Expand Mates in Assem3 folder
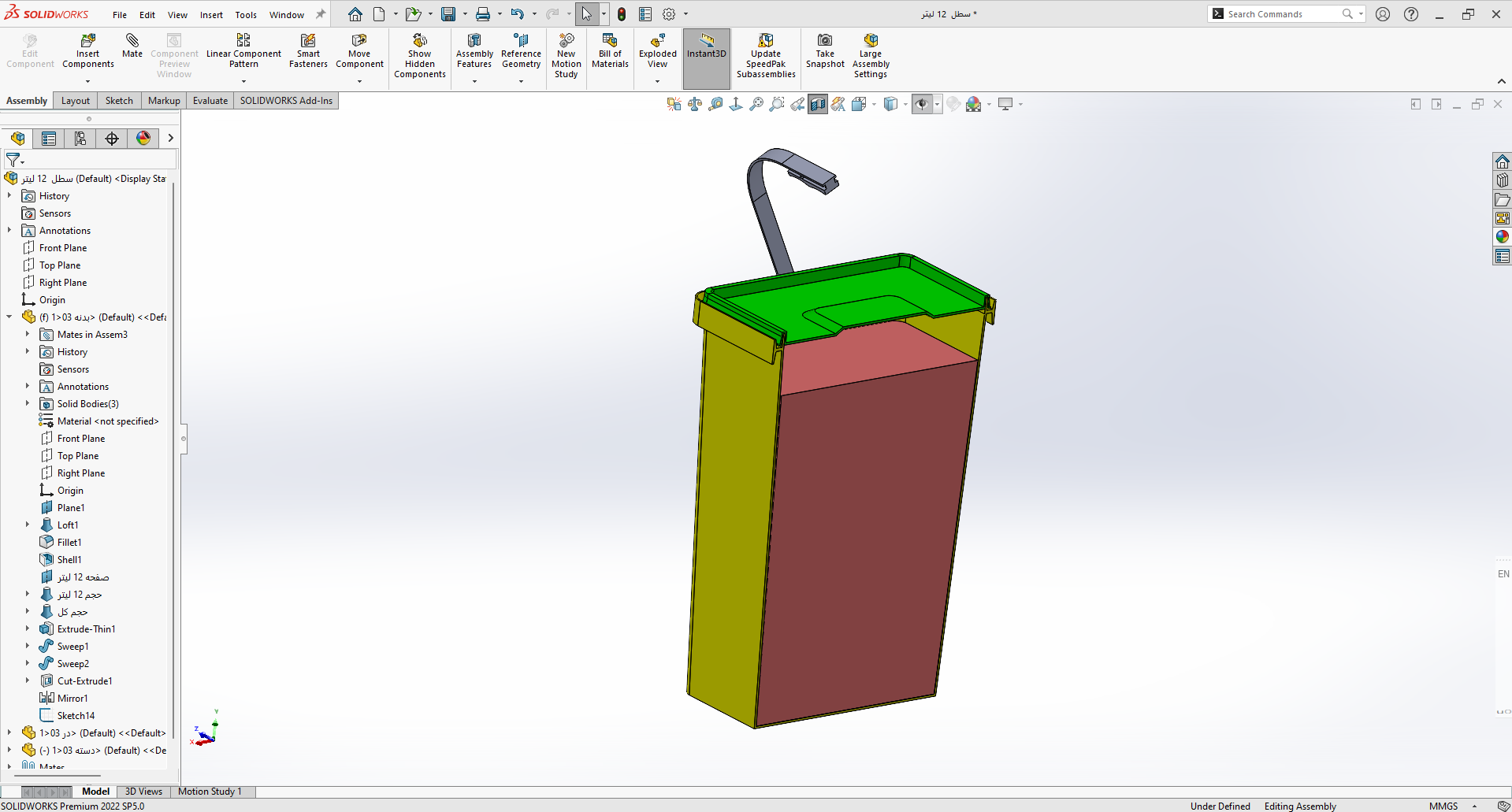1512x812 pixels. pyautogui.click(x=28, y=334)
